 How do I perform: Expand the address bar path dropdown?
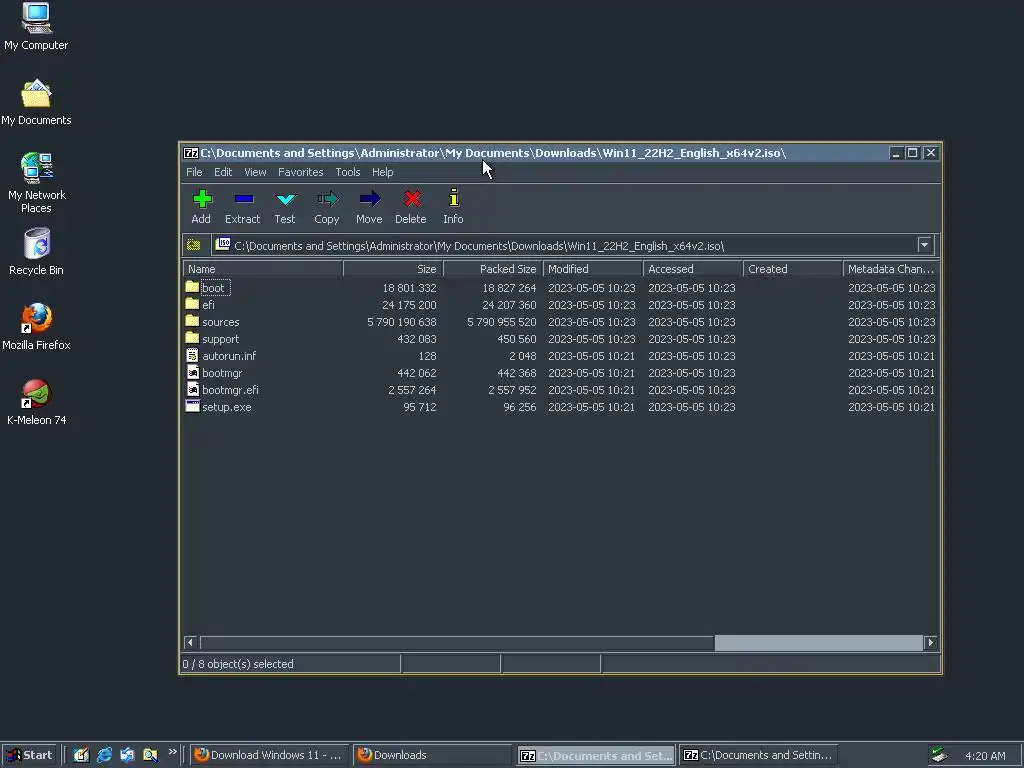[x=924, y=246]
